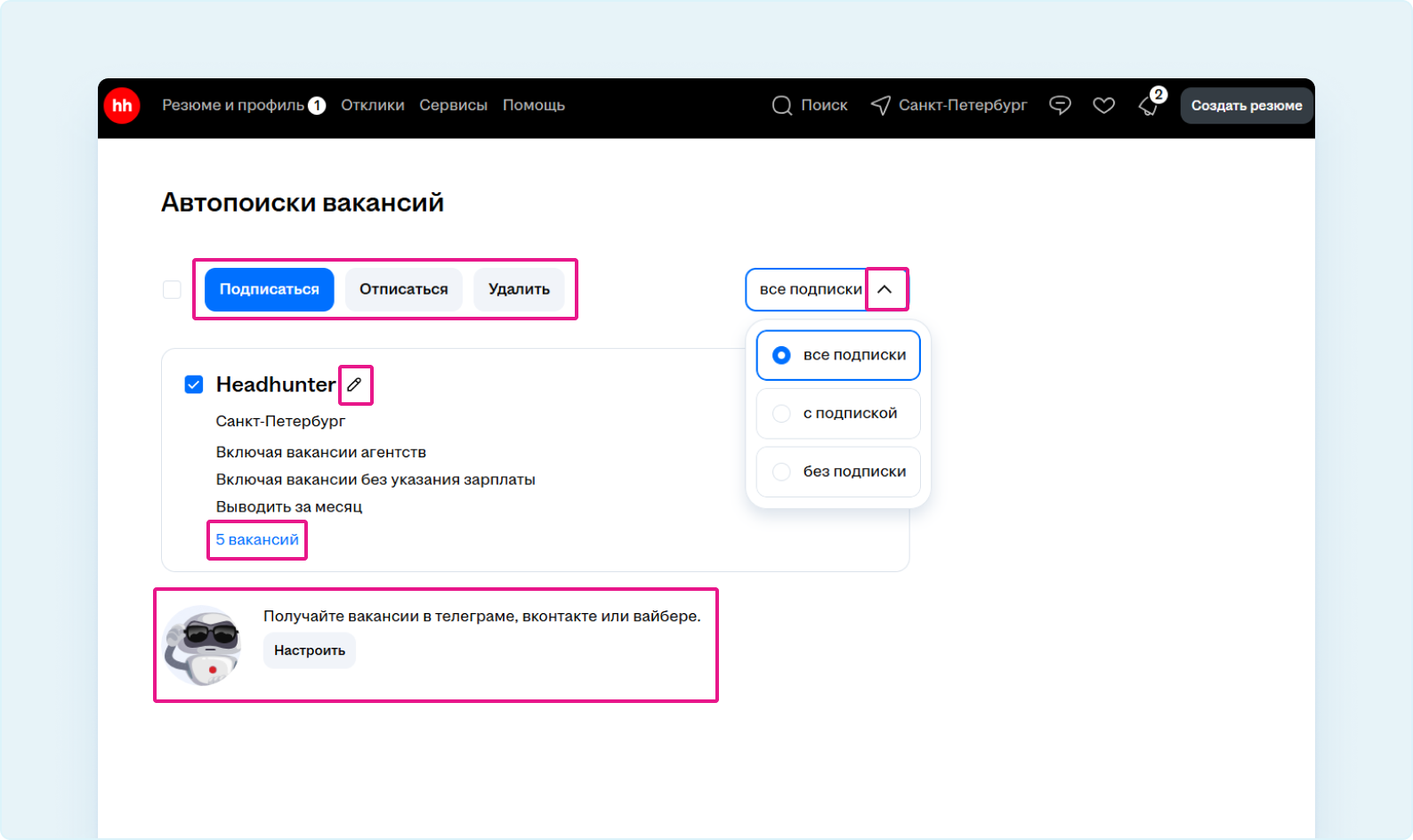The width and height of the screenshot is (1413, 840).
Task: Click 'Включая вакансии агентств' text
Action: [321, 452]
